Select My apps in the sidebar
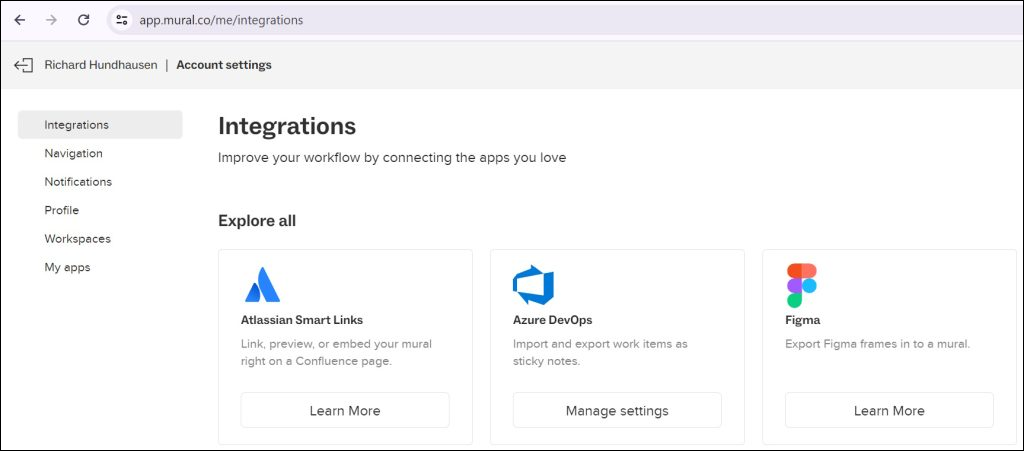Viewport: 1024px width, 451px height. [67, 268]
